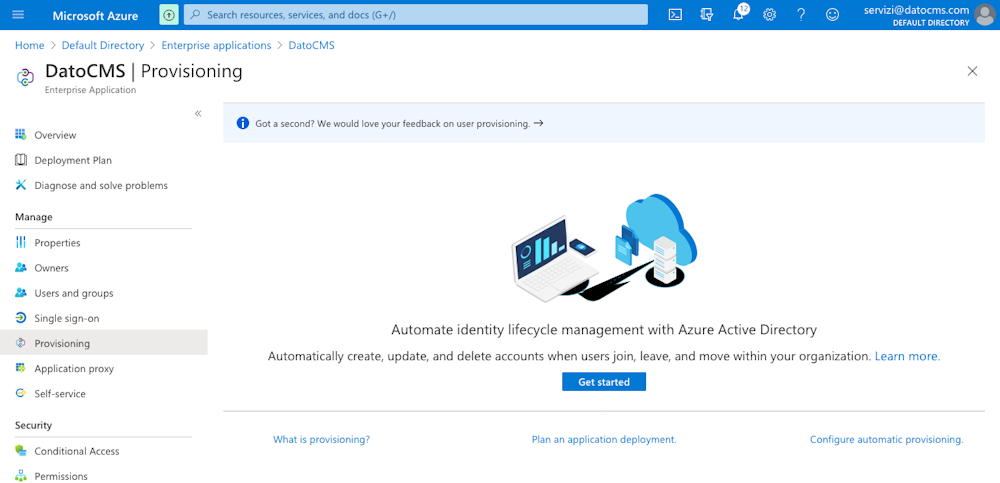1000x483 pixels.
Task: Open Cloud Shell icon
Action: click(x=675, y=15)
